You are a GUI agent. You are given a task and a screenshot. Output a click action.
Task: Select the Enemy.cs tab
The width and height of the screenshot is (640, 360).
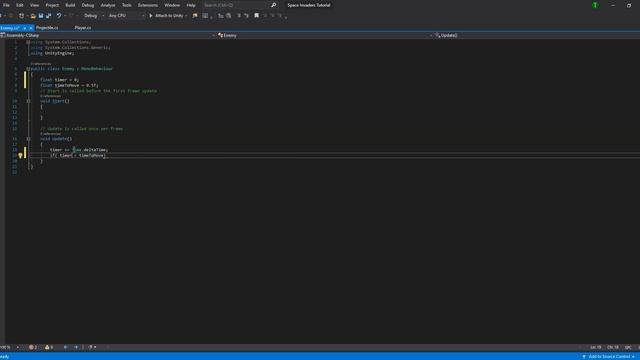(10, 28)
